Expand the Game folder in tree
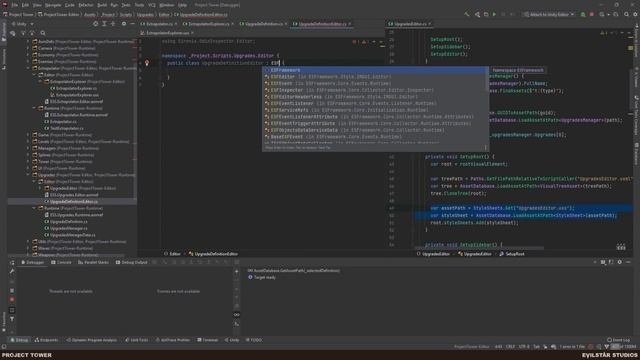The width and height of the screenshot is (640, 360). click(28, 135)
